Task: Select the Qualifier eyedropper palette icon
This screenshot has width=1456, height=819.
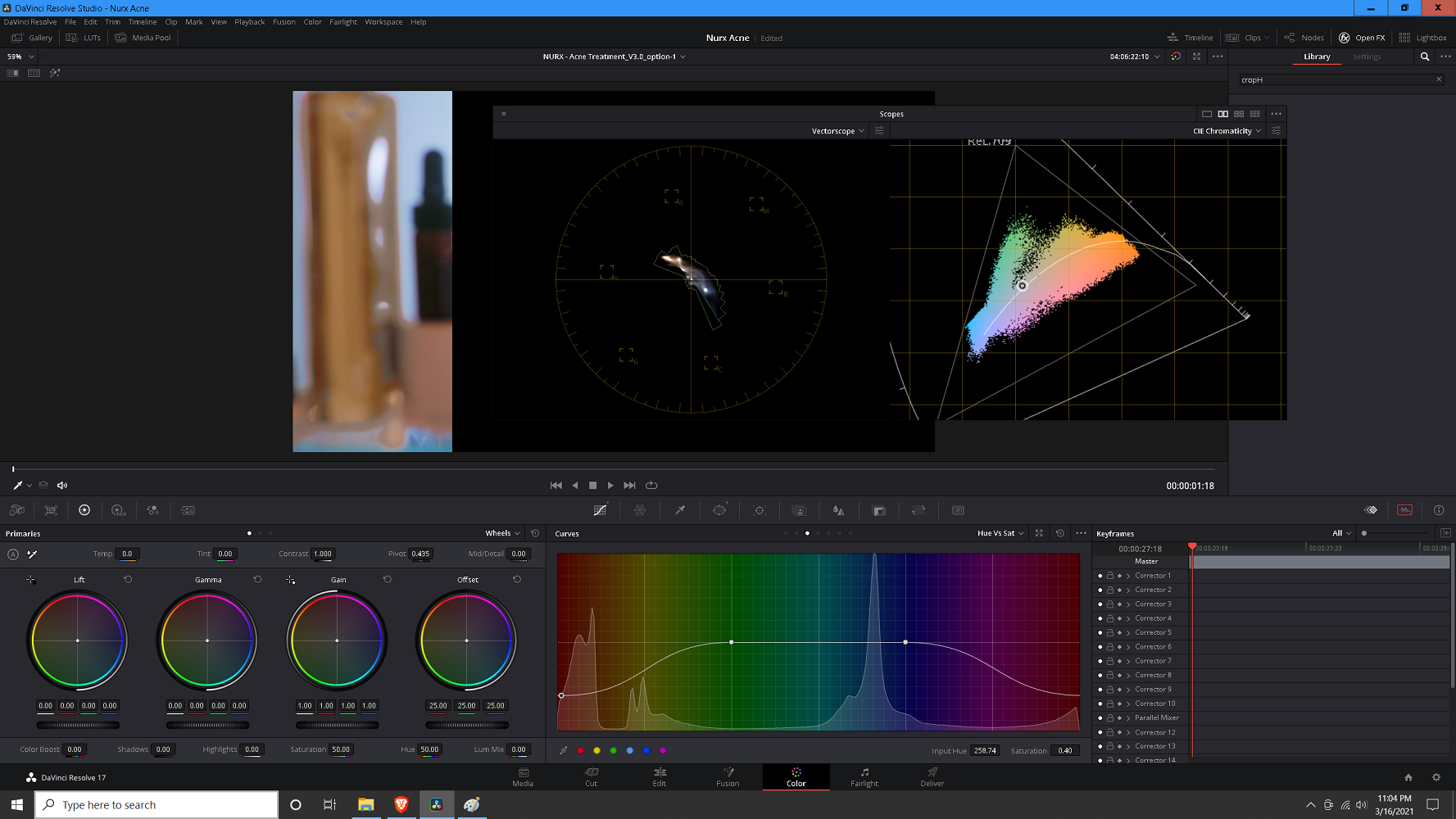Action: pyautogui.click(x=680, y=510)
